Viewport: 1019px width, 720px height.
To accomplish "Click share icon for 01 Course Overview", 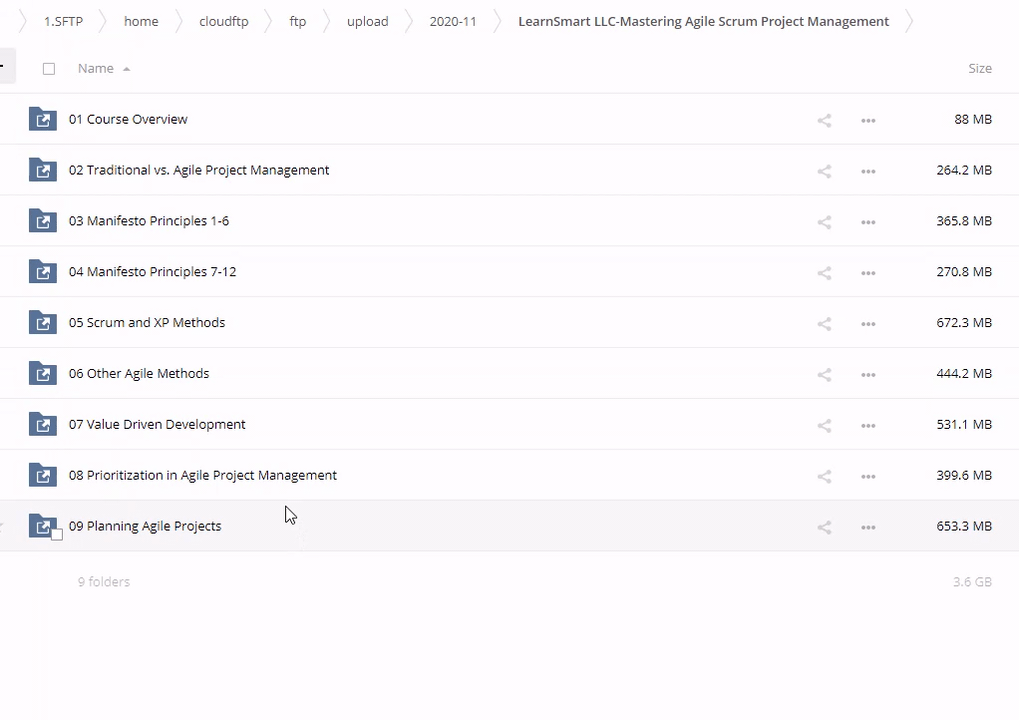I will click(824, 120).
